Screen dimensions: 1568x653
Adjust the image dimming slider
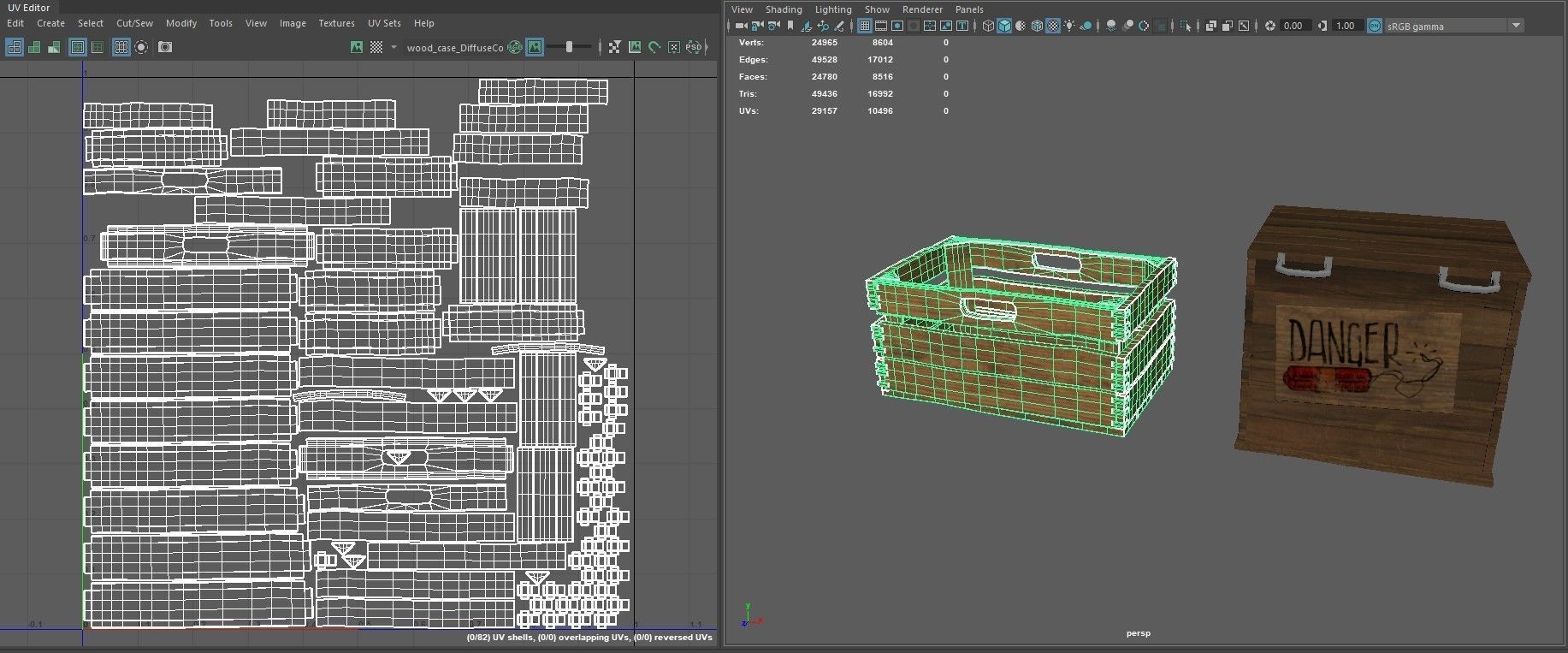pos(569,47)
